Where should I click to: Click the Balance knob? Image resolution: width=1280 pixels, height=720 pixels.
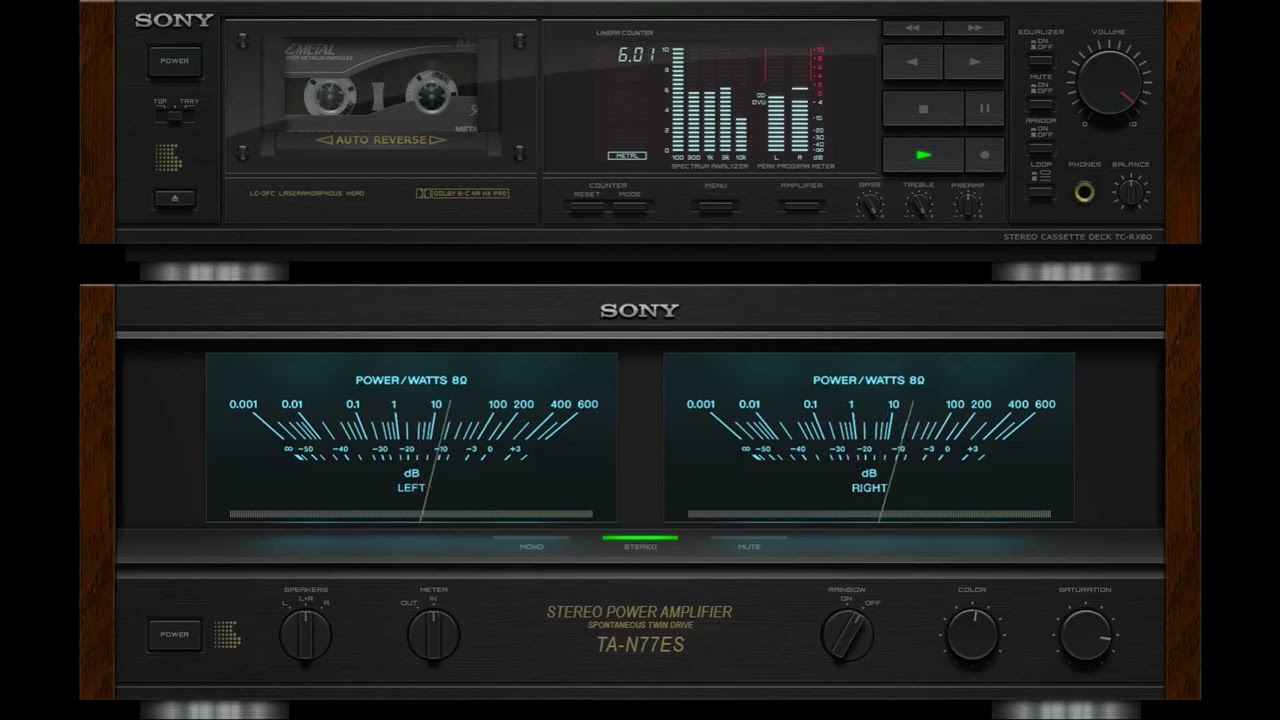1131,191
